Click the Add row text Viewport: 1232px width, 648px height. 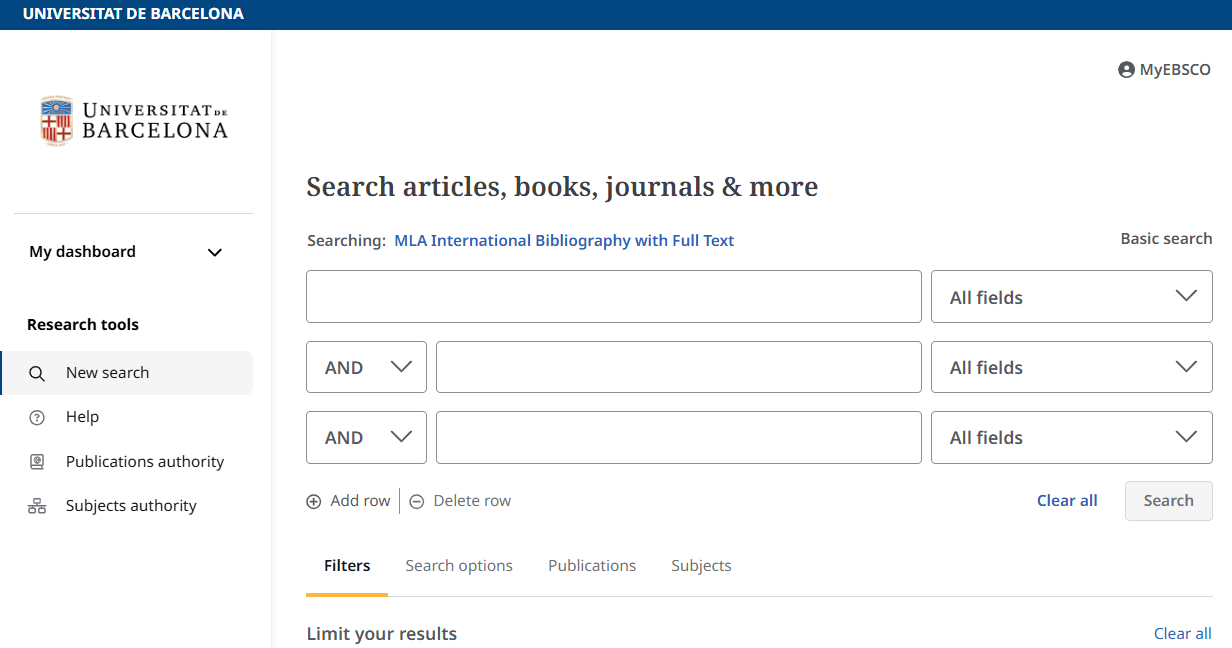[x=361, y=501]
